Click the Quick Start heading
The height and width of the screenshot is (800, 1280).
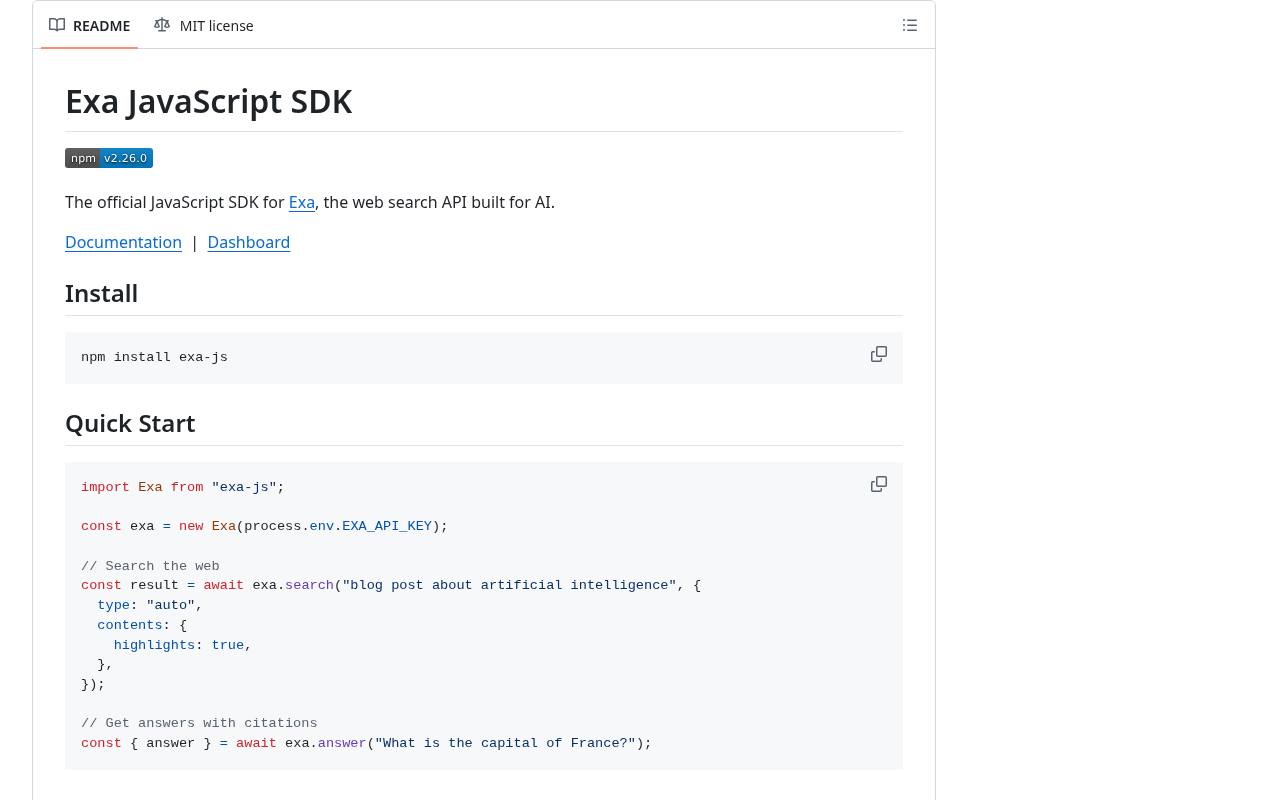pos(130,423)
